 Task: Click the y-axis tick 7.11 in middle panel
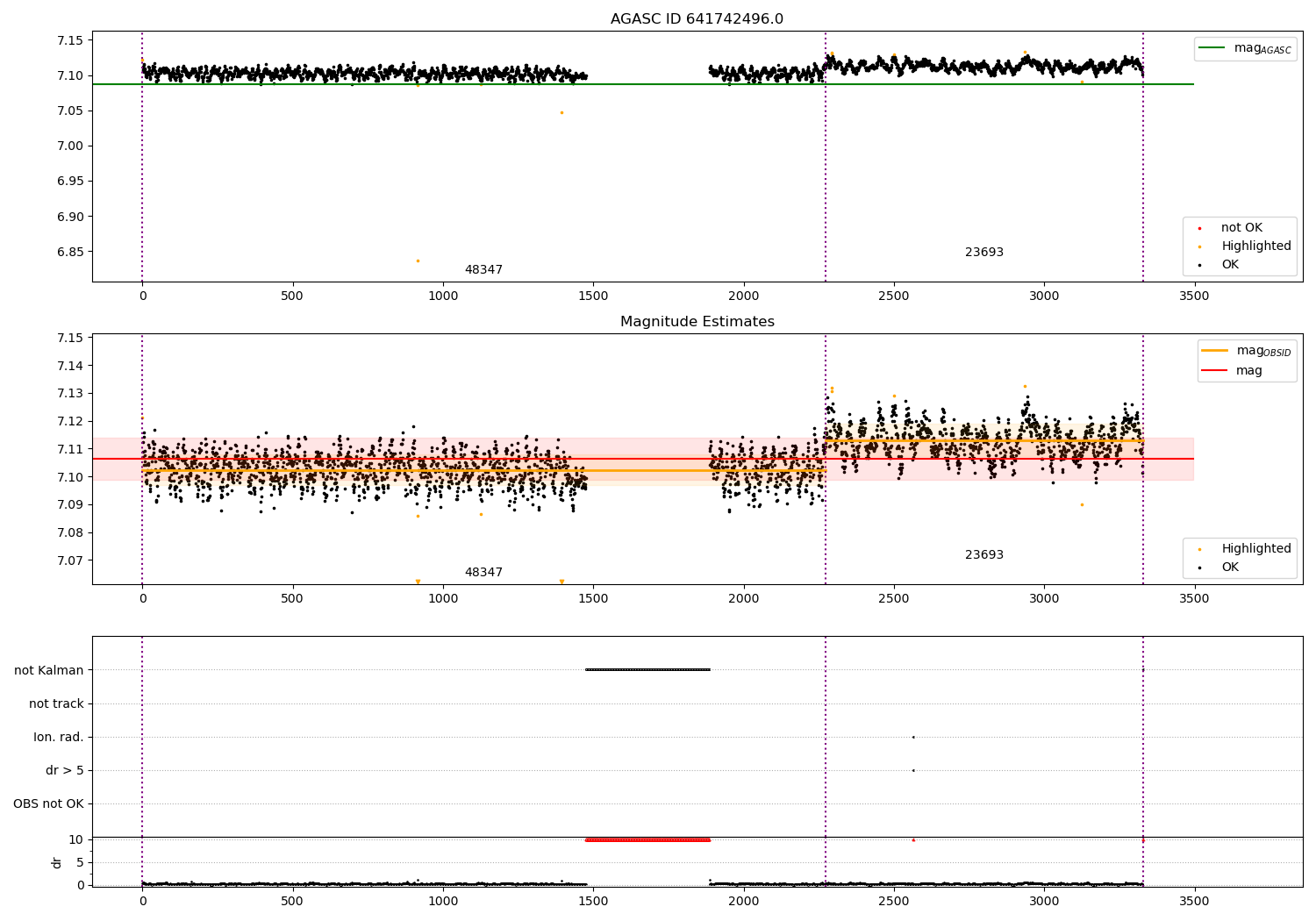[69, 449]
